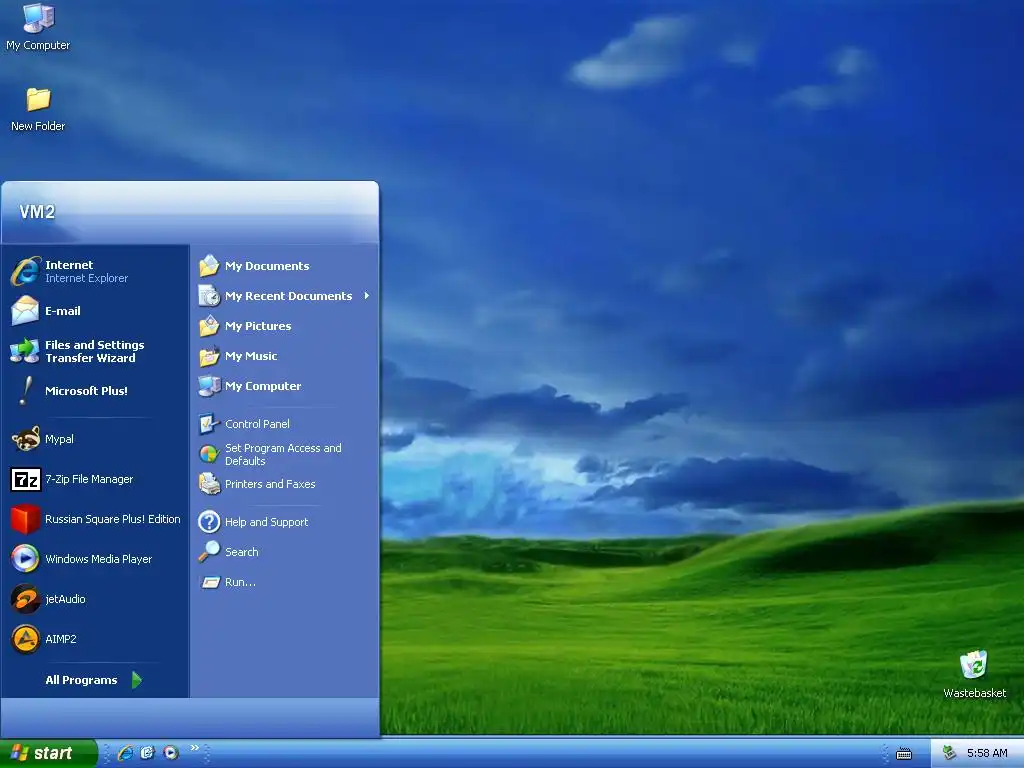Open the jetAudio player
Image resolution: width=1024 pixels, height=768 pixels.
tap(95, 599)
